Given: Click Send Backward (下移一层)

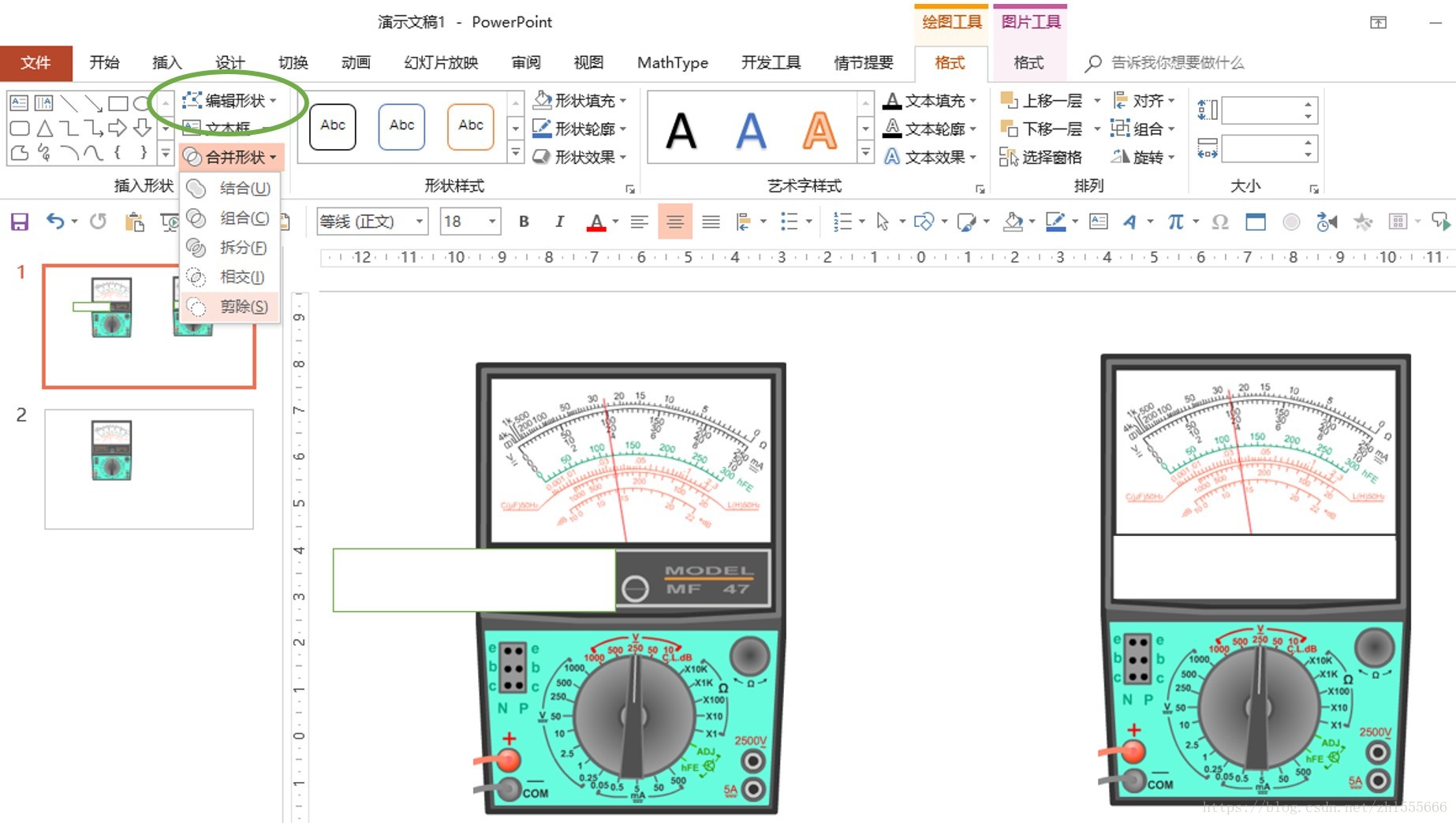Looking at the screenshot, I should (x=1042, y=128).
